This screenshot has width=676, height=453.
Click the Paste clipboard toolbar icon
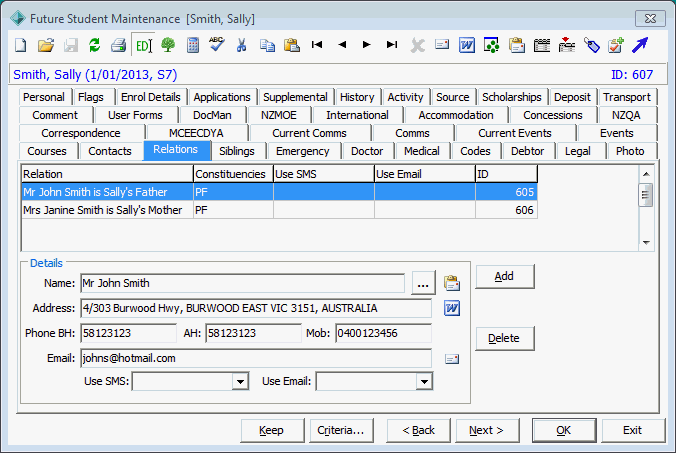point(292,45)
